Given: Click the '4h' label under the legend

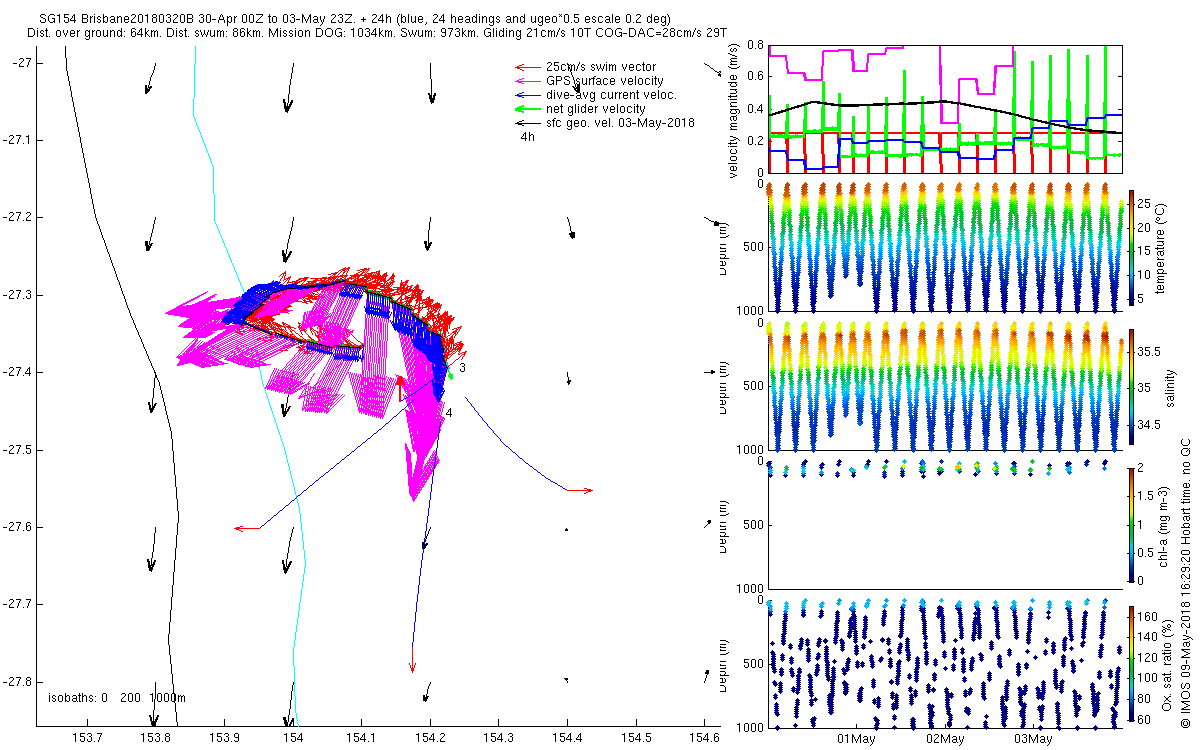Looking at the screenshot, I should click(x=528, y=137).
